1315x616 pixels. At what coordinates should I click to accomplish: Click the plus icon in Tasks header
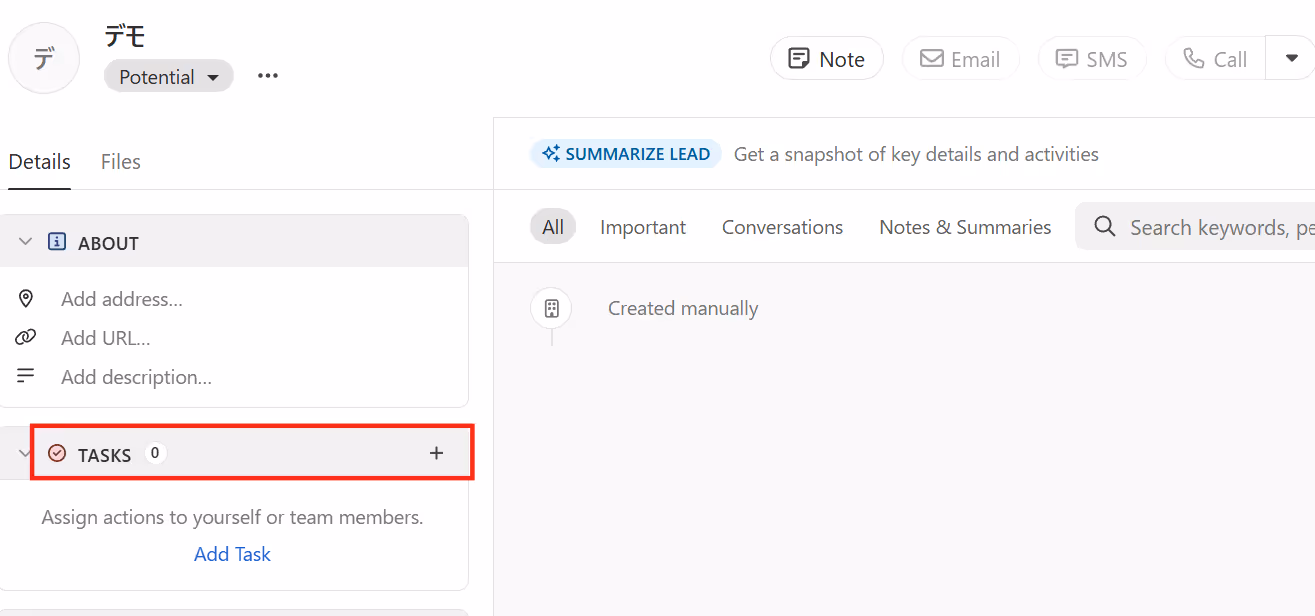[436, 453]
